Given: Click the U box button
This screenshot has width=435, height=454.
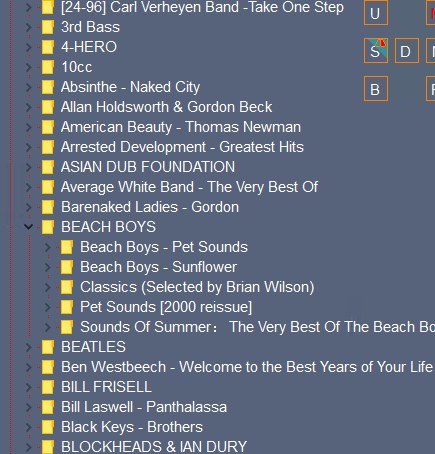Looking at the screenshot, I should click(x=376, y=13).
